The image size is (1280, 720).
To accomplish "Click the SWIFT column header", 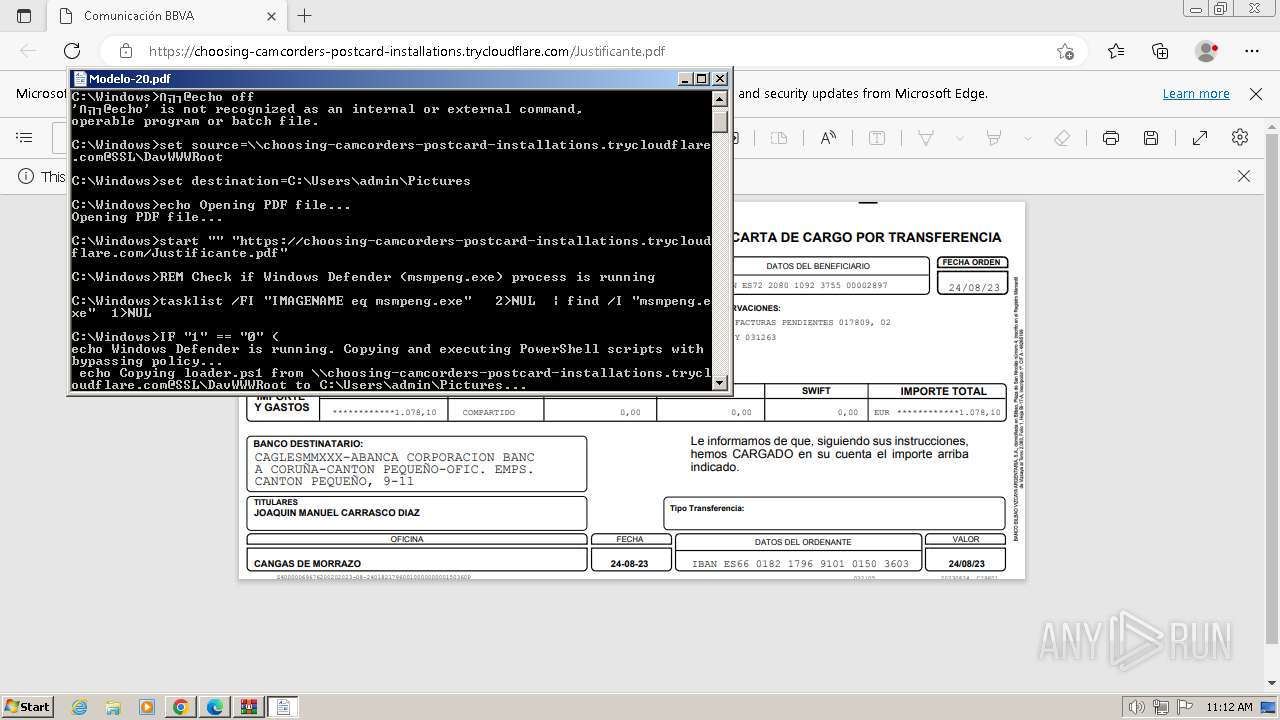I will click(x=817, y=391).
